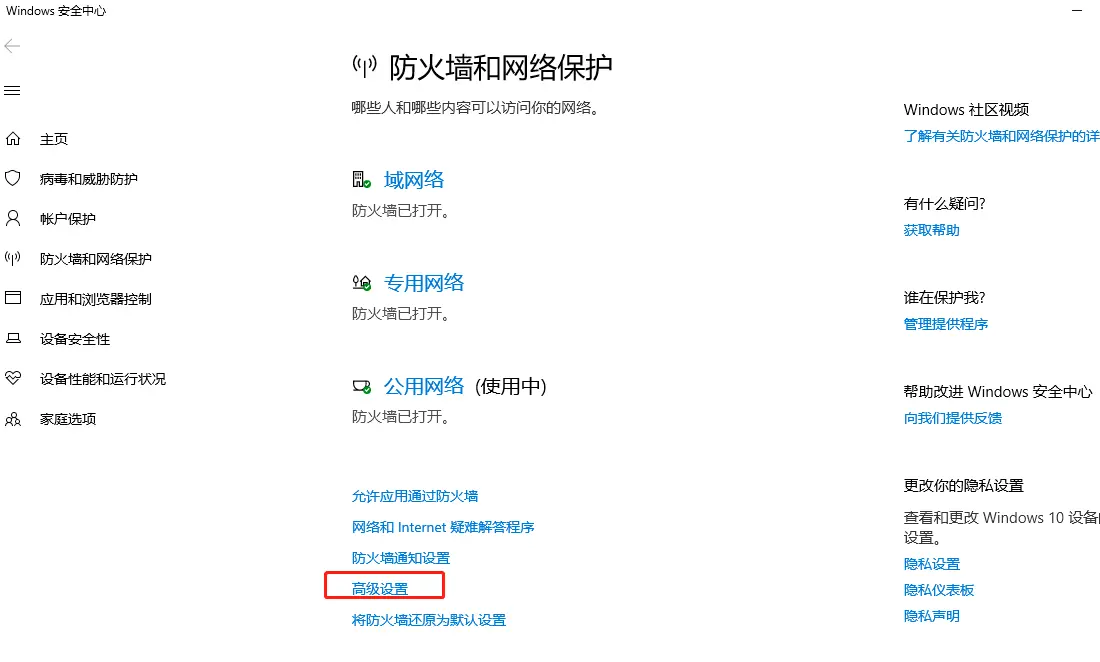Click the family icon for 家庭选项
Image resolution: width=1100 pixels, height=662 pixels.
[x=13, y=419]
